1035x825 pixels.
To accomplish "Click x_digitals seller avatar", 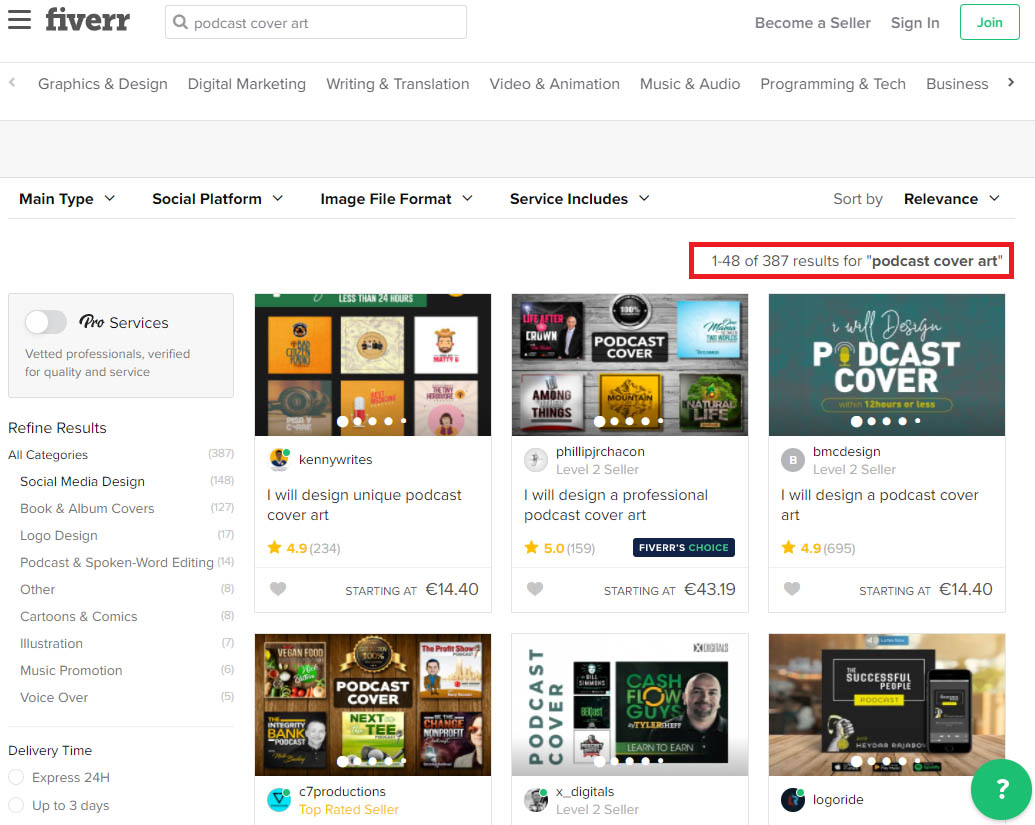I will tap(536, 800).
